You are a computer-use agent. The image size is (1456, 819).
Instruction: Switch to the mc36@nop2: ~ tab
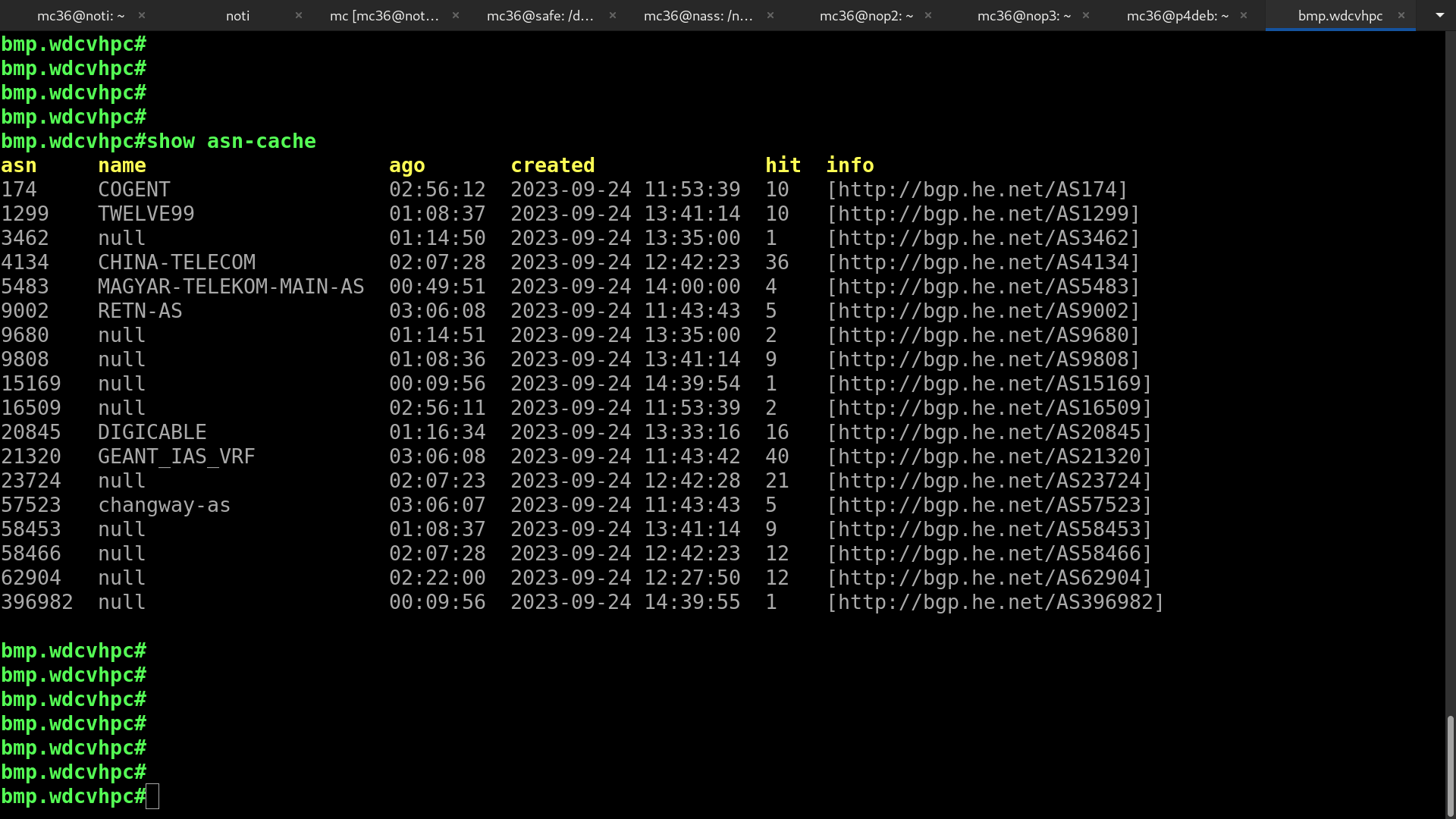click(866, 15)
